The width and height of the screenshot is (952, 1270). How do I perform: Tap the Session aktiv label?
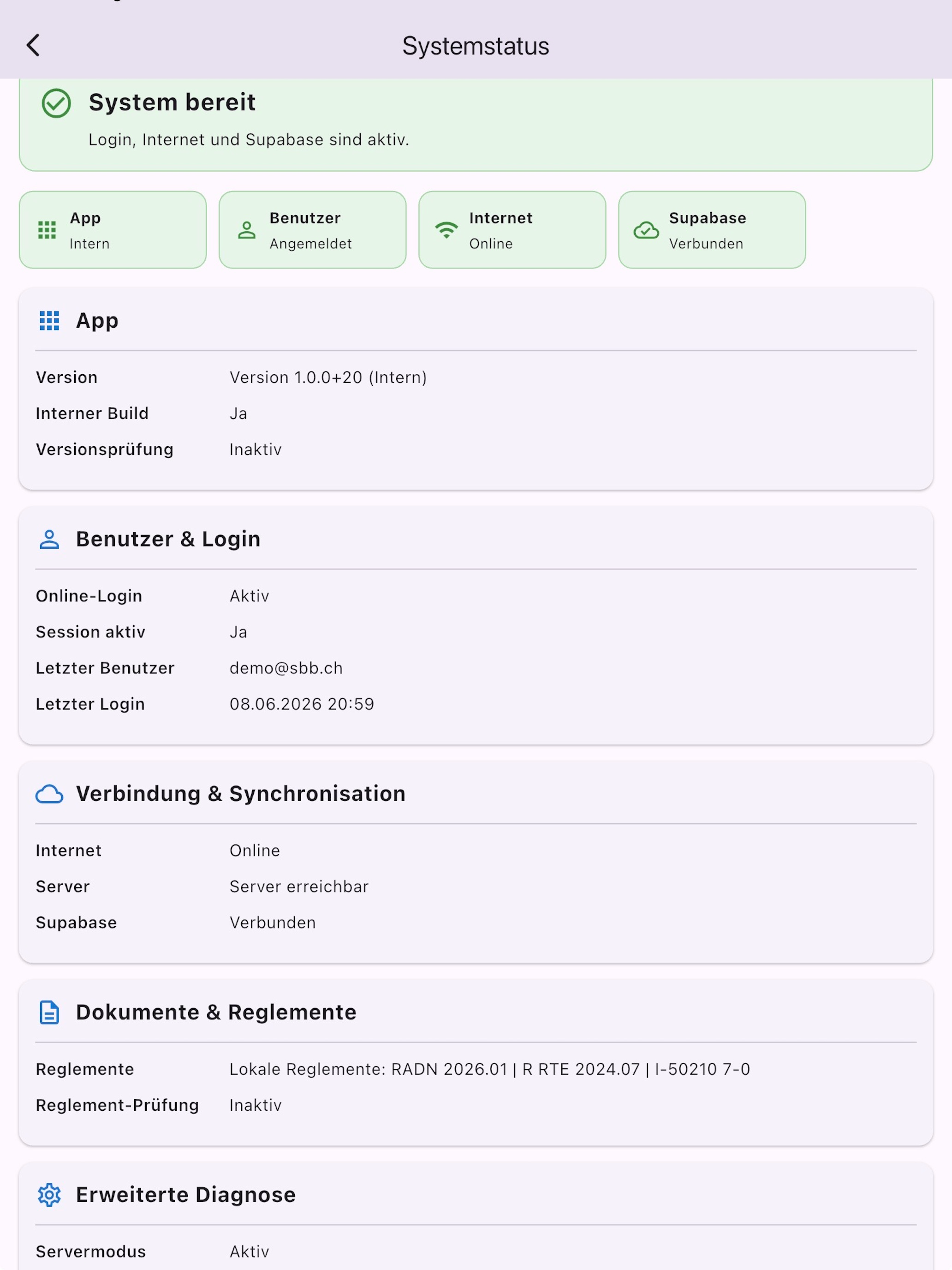91,632
